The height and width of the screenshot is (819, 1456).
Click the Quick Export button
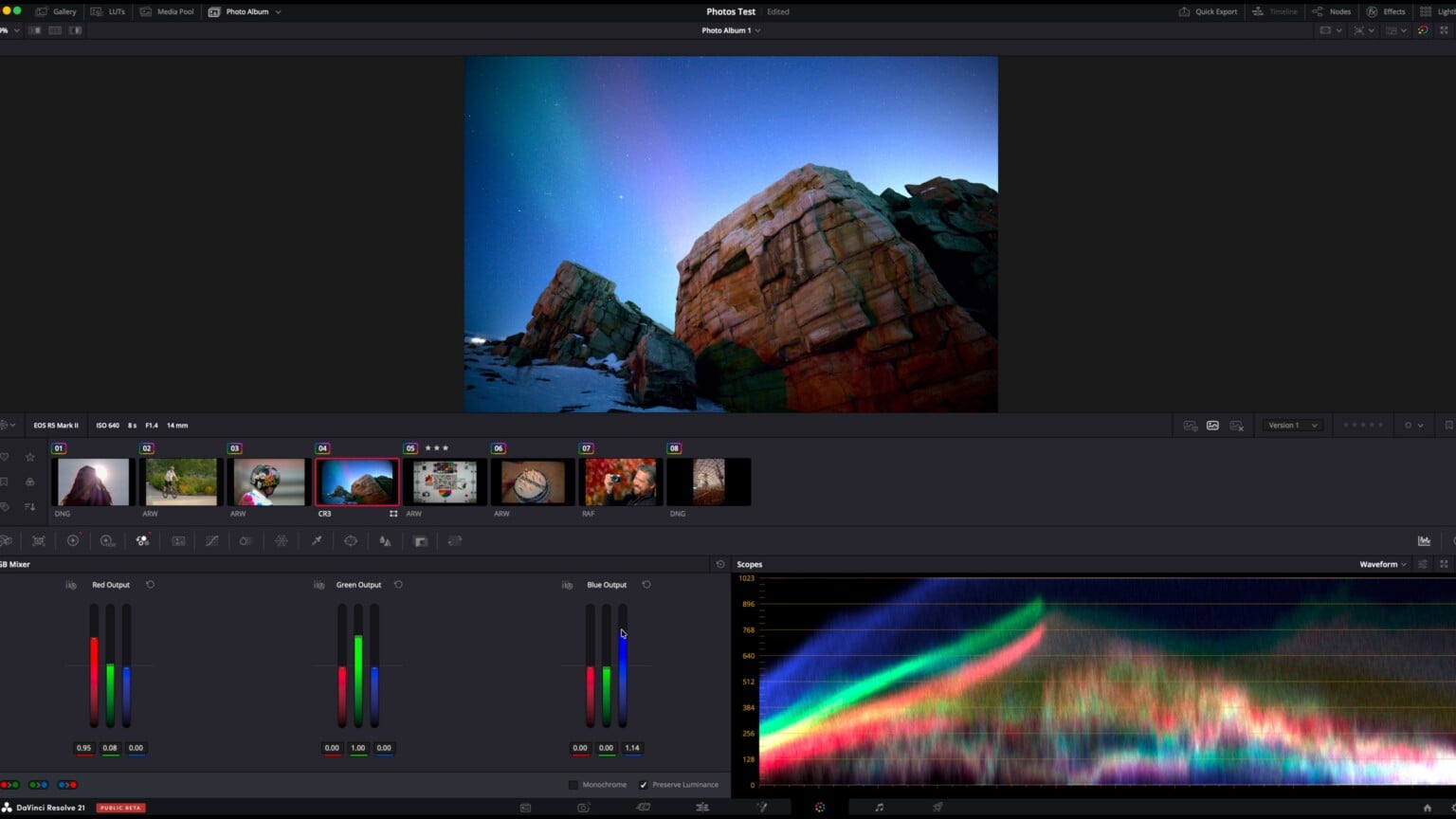1208,11
